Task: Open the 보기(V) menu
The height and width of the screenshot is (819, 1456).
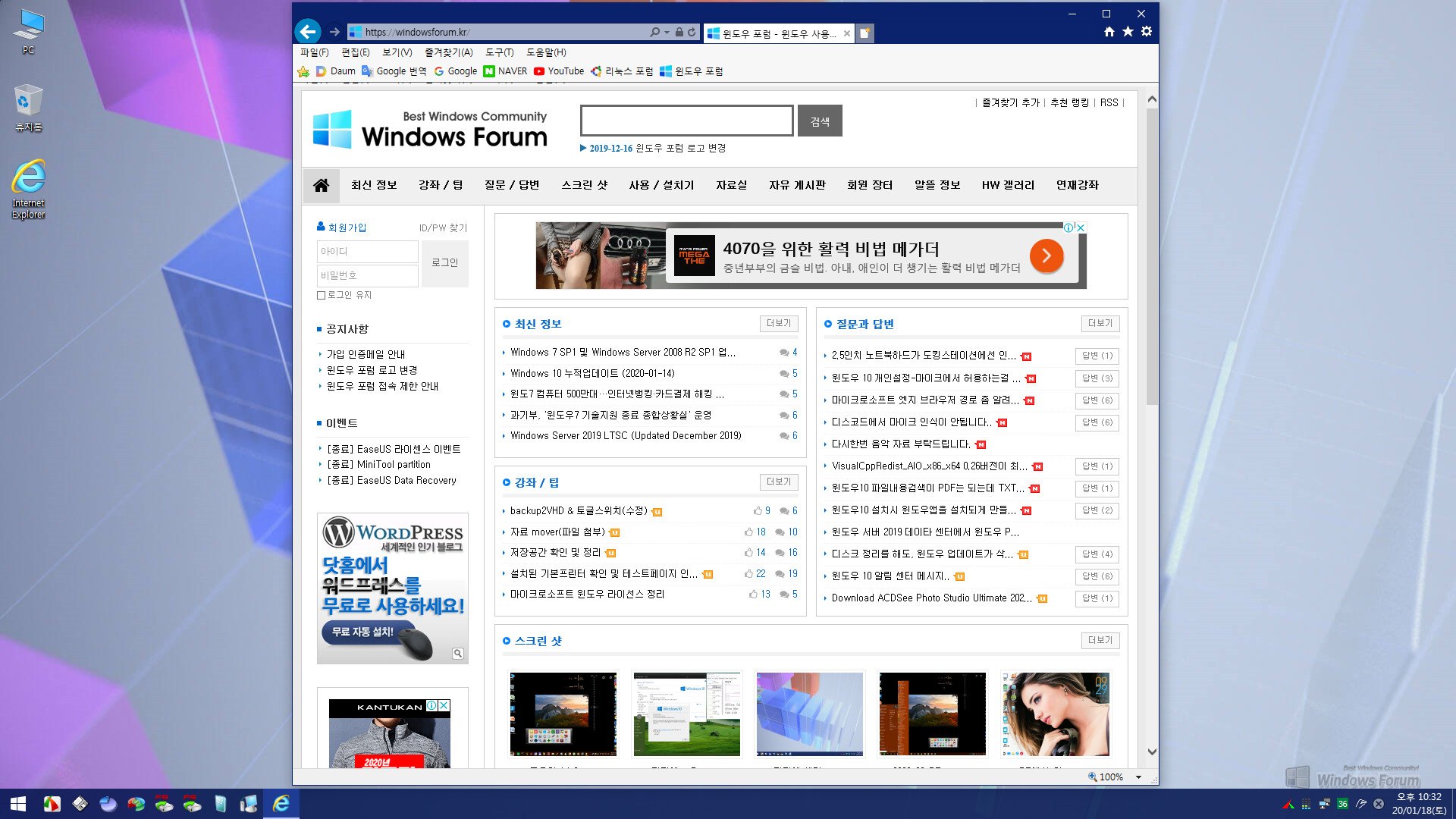Action: pyautogui.click(x=397, y=52)
